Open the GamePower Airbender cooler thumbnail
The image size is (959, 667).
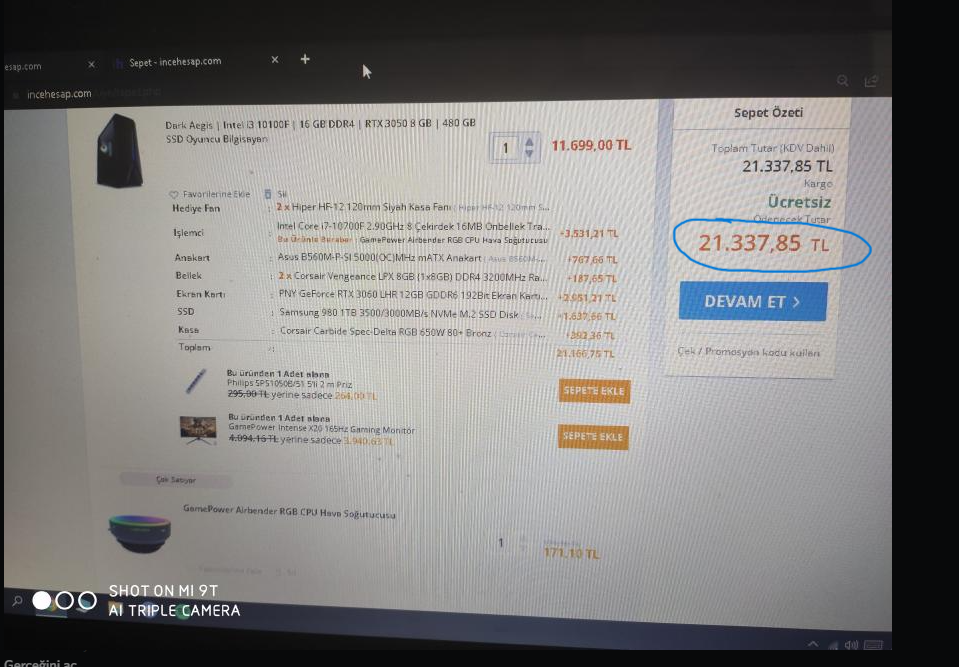140,532
